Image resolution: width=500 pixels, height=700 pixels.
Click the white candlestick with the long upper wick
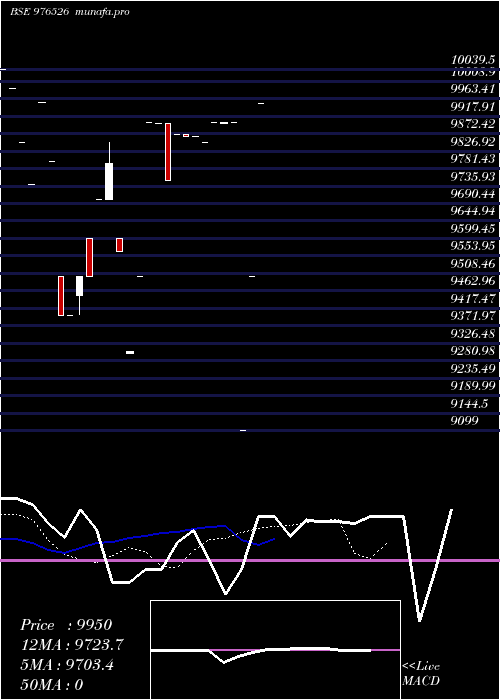[109, 171]
